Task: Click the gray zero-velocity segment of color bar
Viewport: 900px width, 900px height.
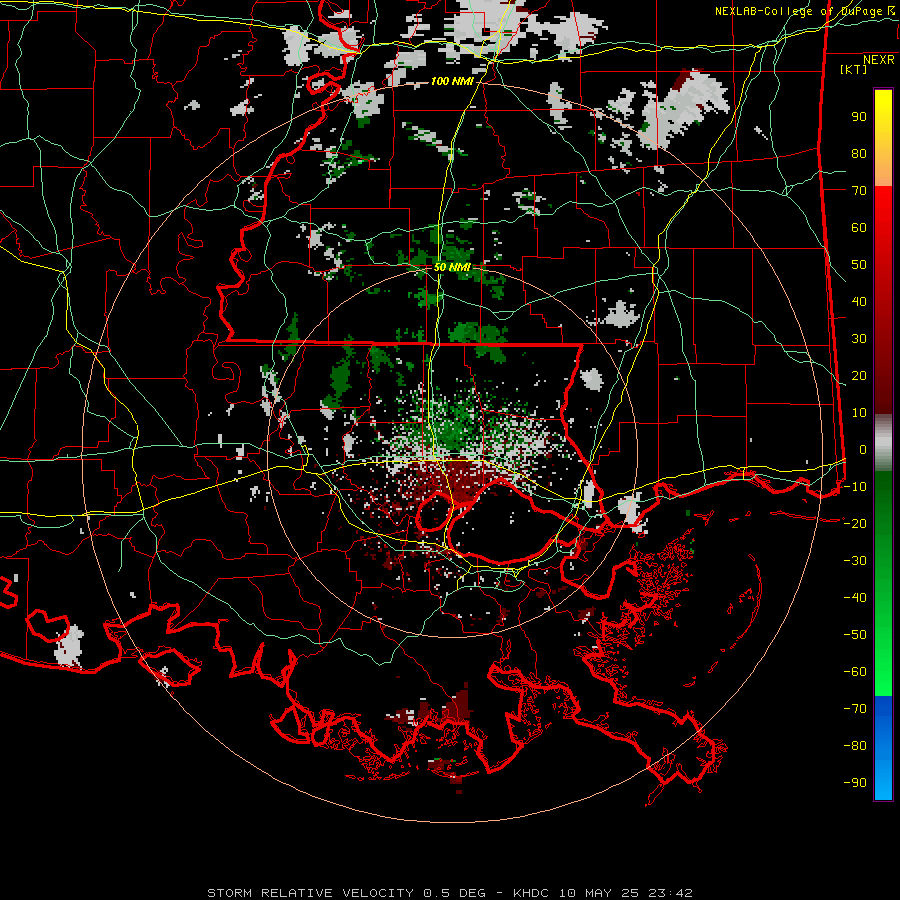Action: click(x=883, y=443)
